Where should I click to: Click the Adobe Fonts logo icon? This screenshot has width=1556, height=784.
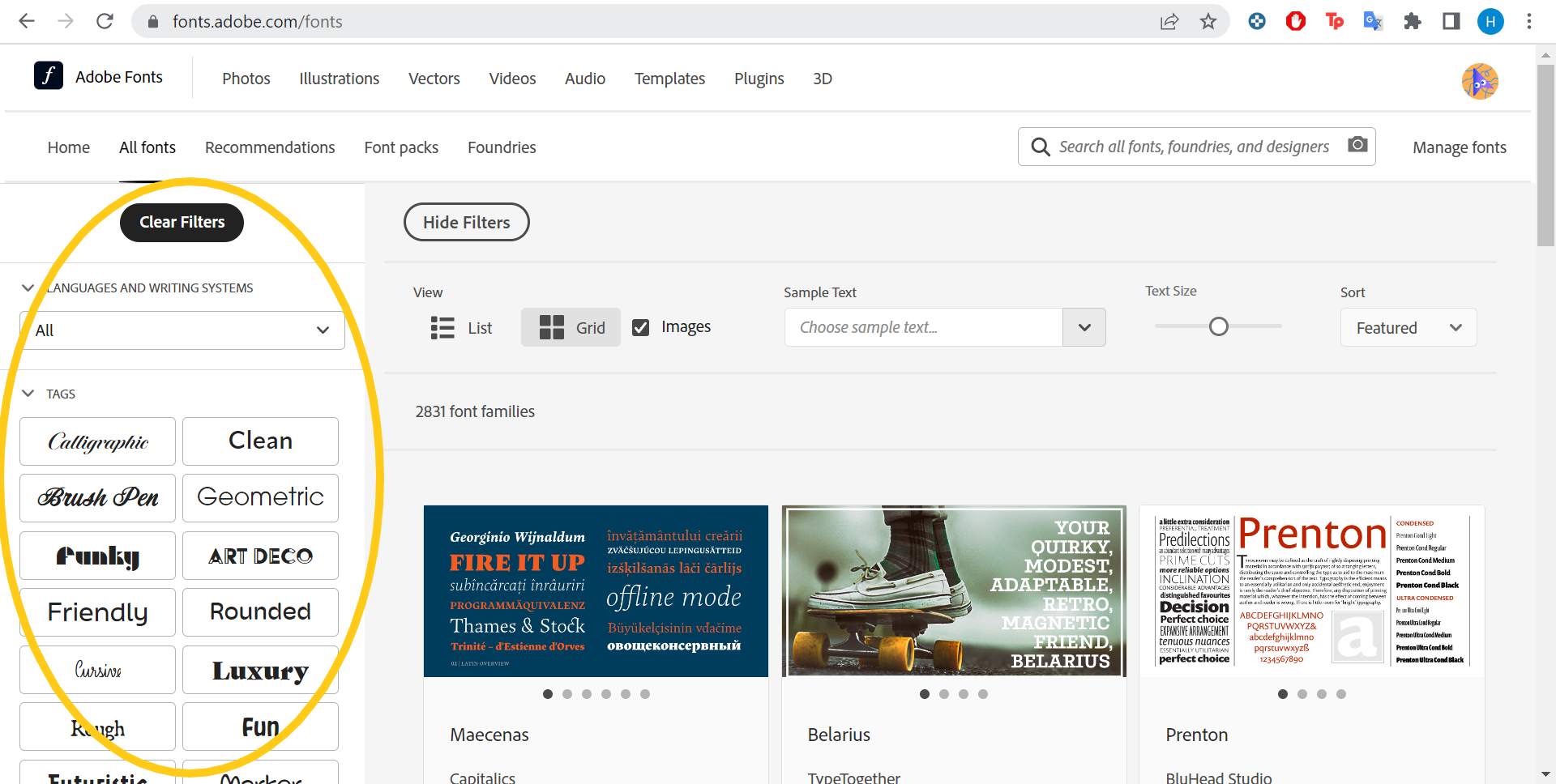(49, 75)
